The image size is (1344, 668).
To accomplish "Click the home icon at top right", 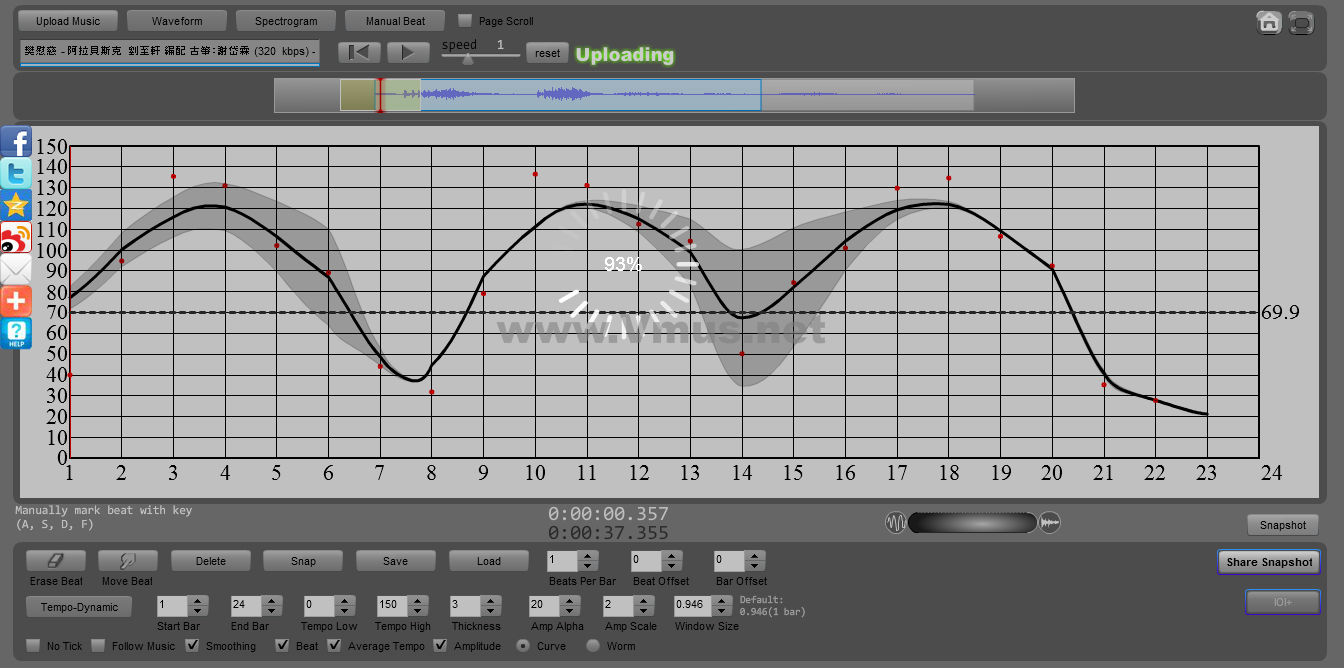I will point(1269,22).
